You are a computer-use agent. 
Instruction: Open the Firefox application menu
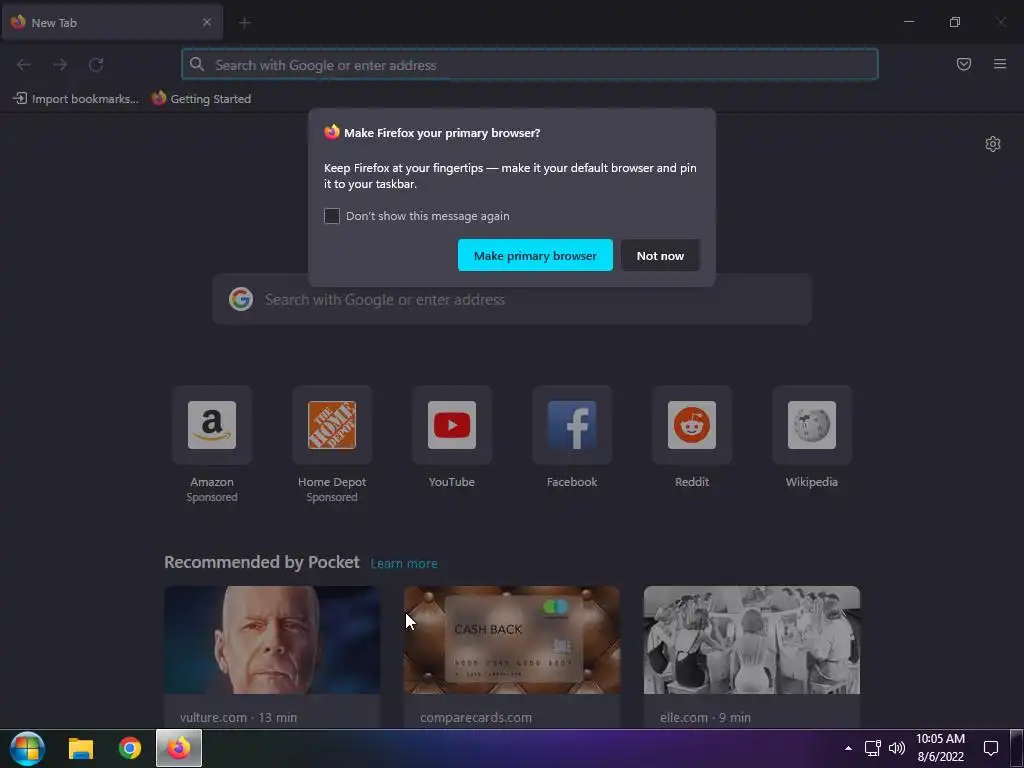point(1000,64)
